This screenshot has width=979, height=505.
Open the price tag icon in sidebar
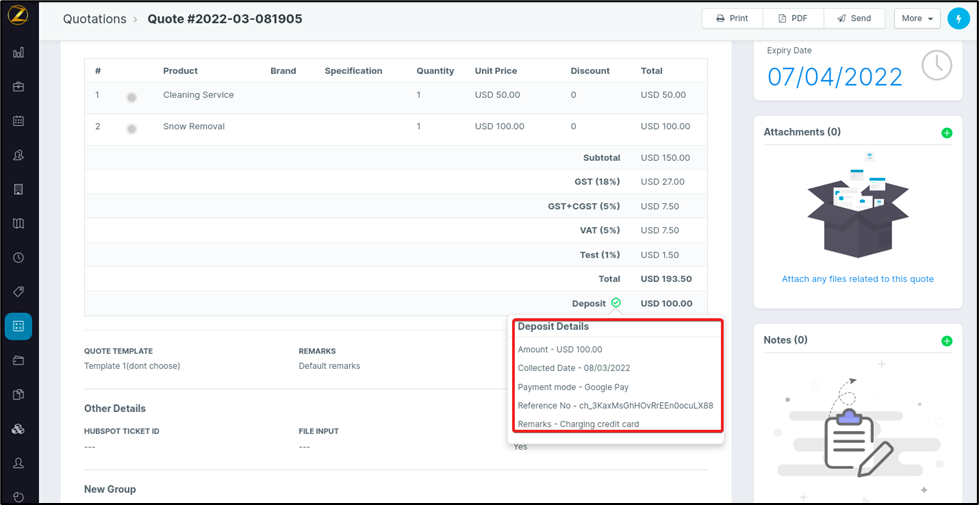[18, 291]
